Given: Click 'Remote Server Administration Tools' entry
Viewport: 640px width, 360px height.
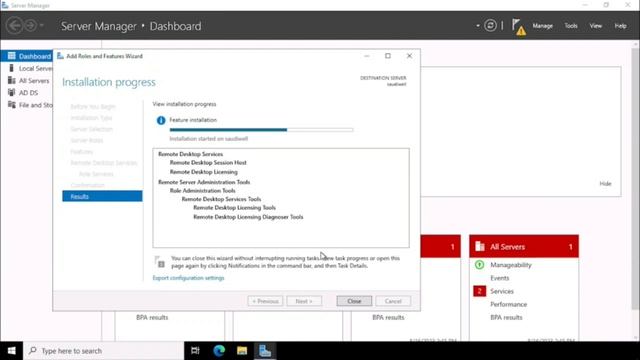Looking at the screenshot, I should [204, 182].
